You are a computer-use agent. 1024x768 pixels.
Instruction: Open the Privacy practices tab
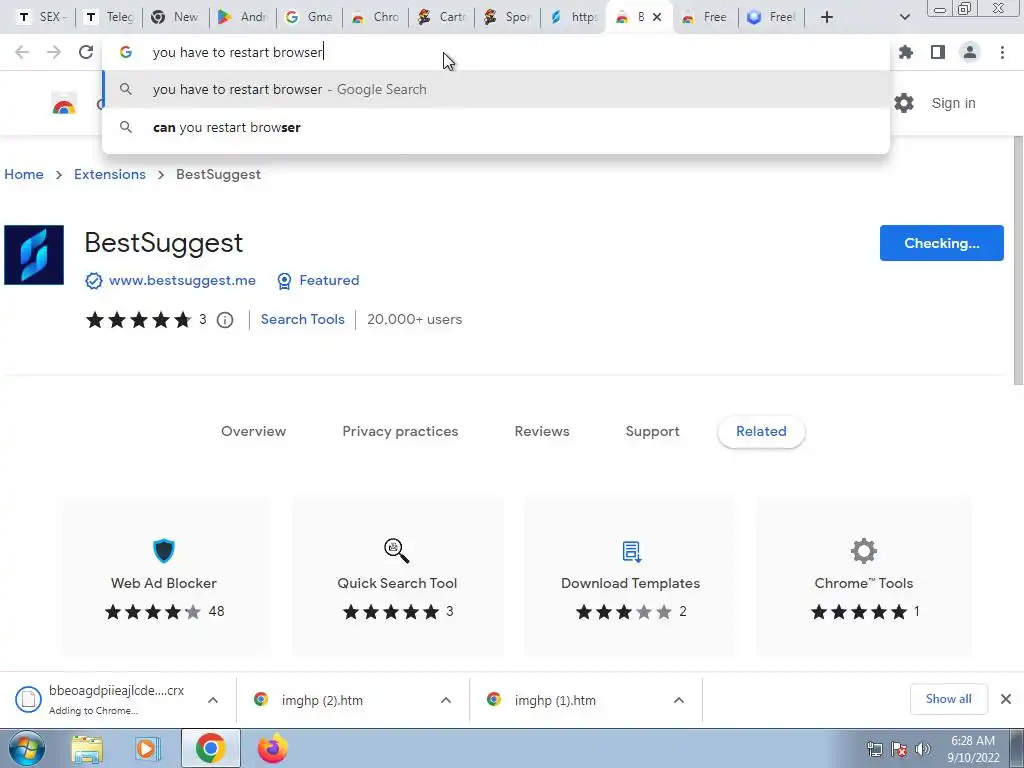pos(400,432)
